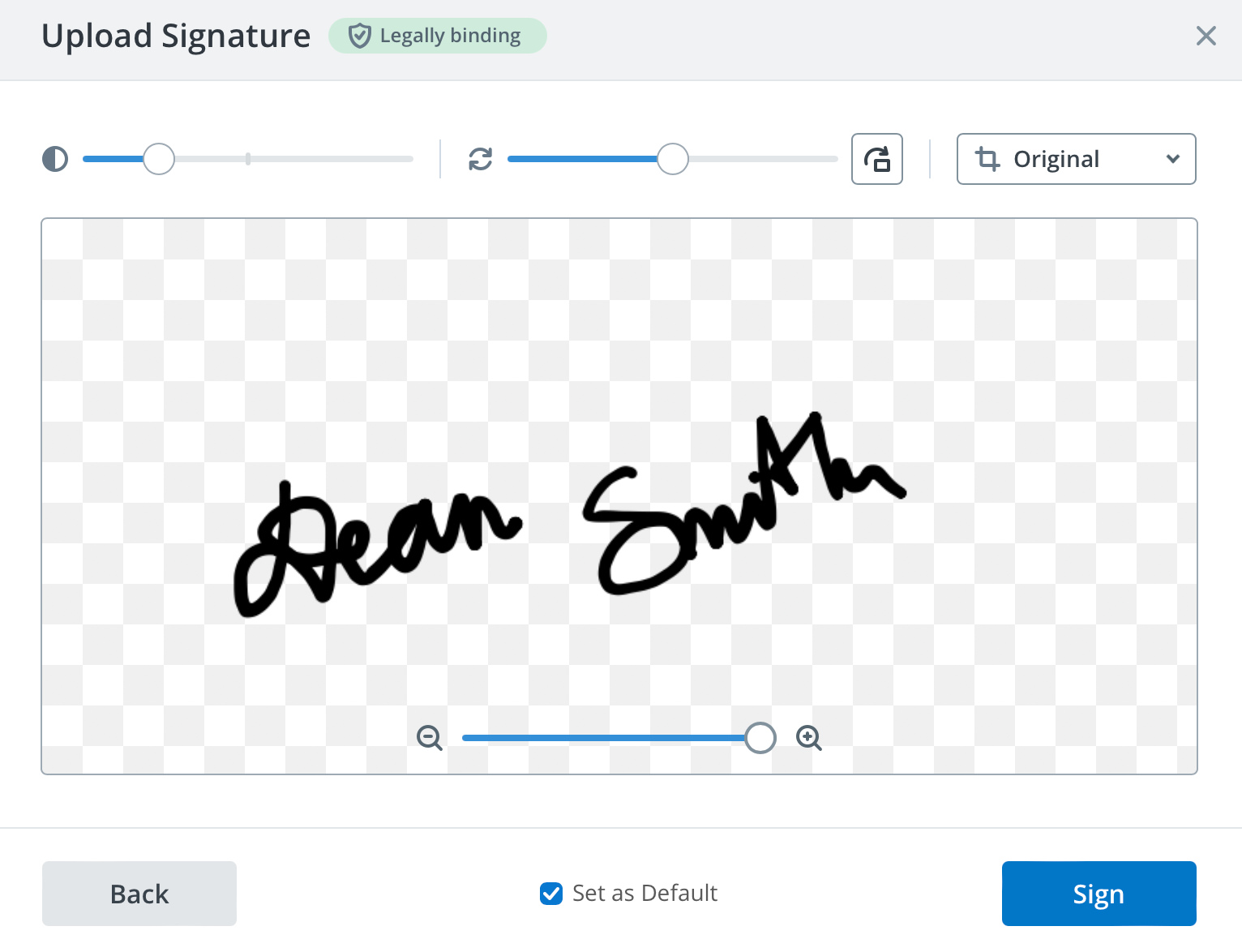
Task: Open the Original crop dropdown
Action: (1076, 159)
